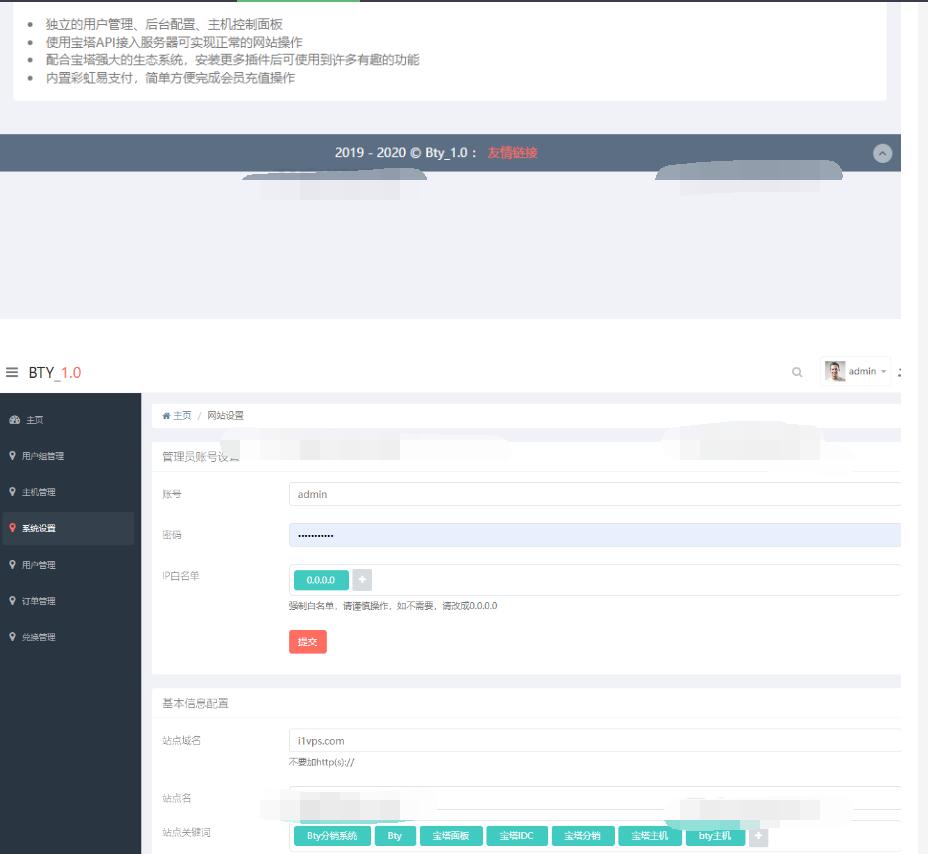Click the home icon in the breadcrumb
Screen dimensions: 928x854
tap(165, 416)
